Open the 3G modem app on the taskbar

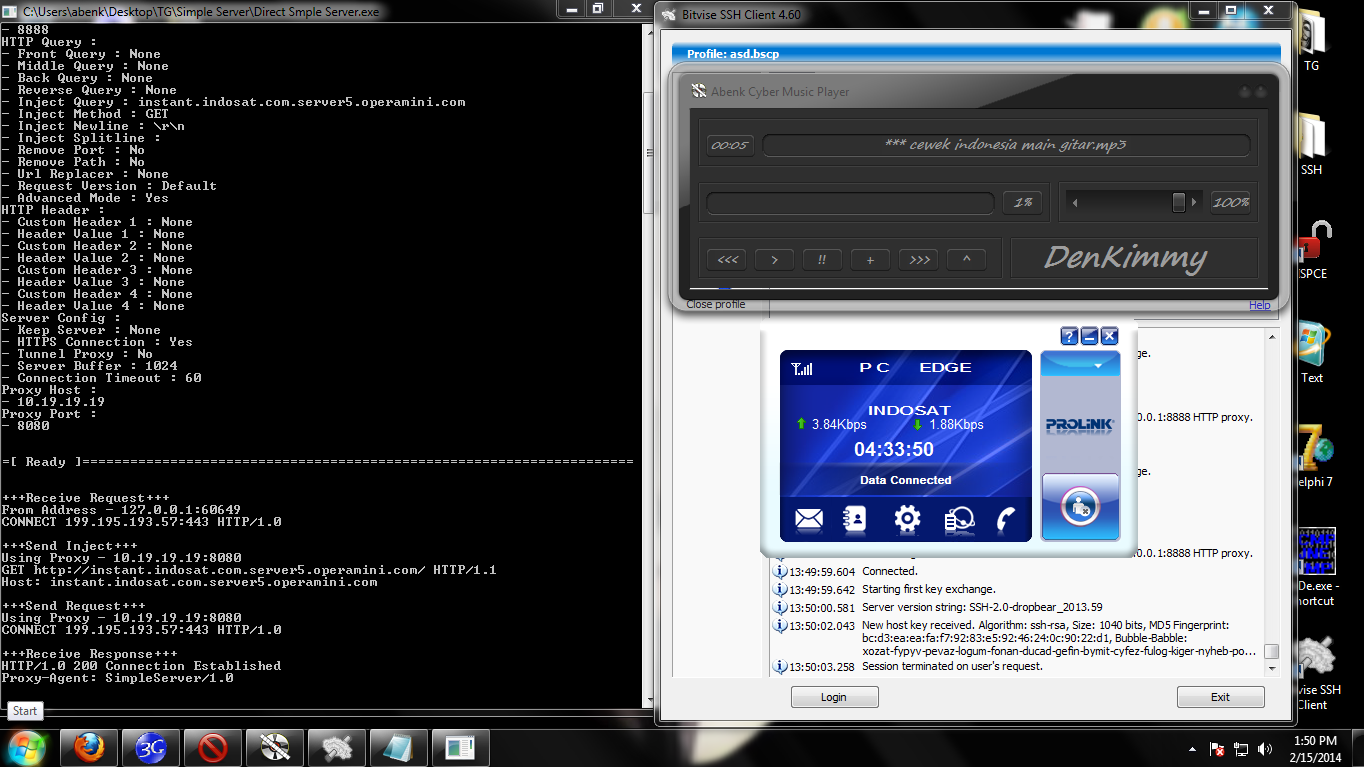click(x=151, y=746)
